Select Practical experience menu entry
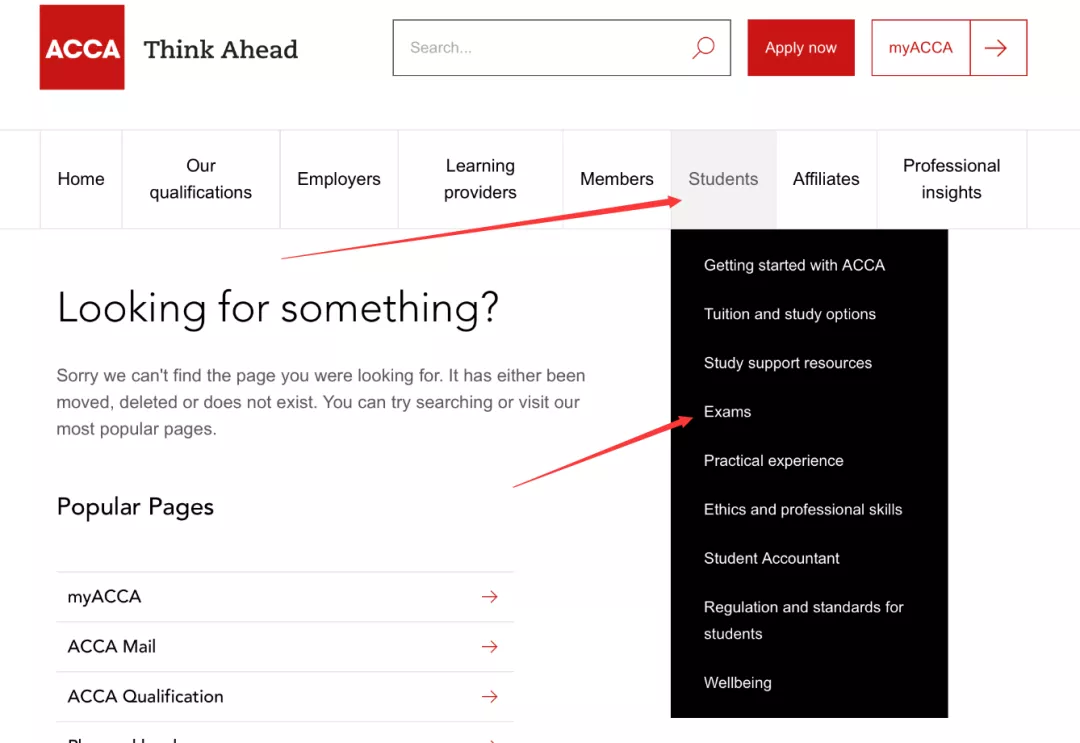1080x743 pixels. 773,461
